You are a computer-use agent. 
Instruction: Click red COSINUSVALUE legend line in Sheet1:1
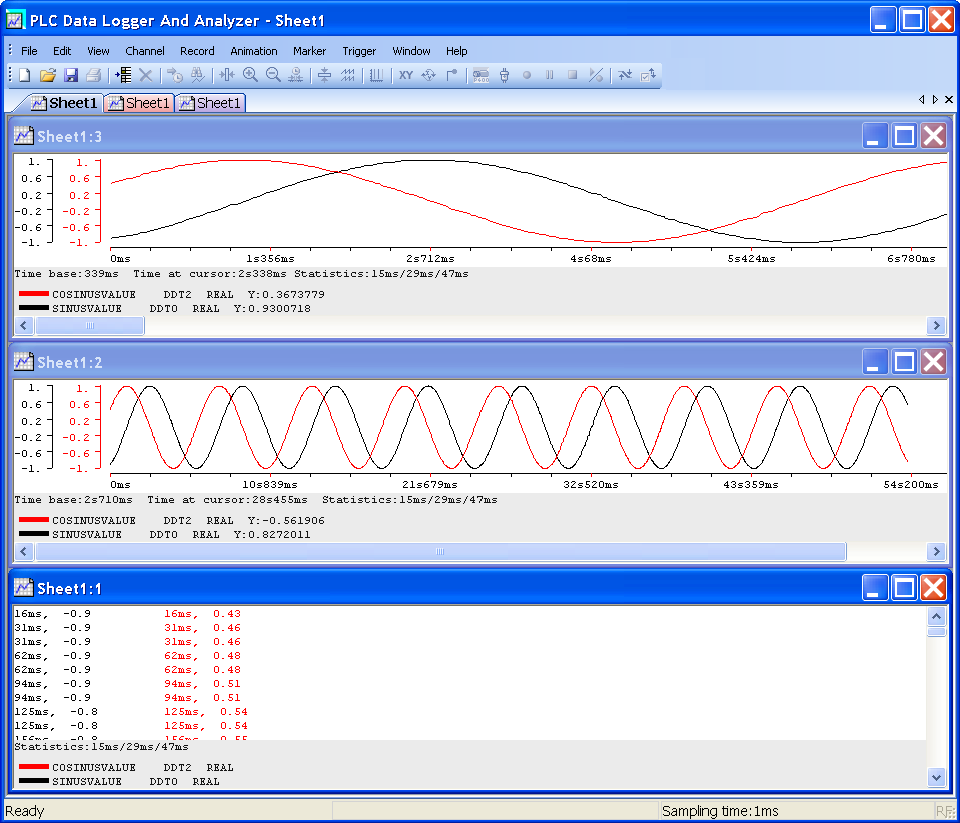[x=34, y=766]
